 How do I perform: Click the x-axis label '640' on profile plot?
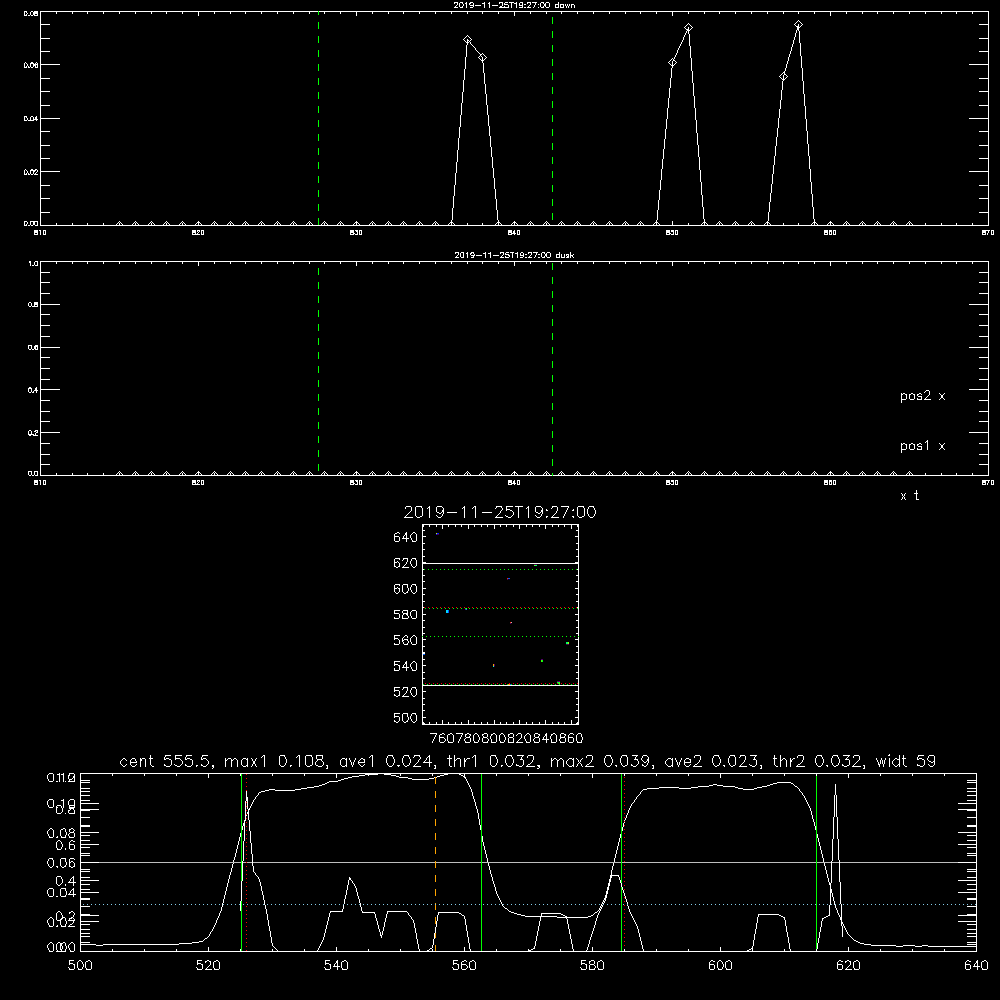[x=976, y=966]
